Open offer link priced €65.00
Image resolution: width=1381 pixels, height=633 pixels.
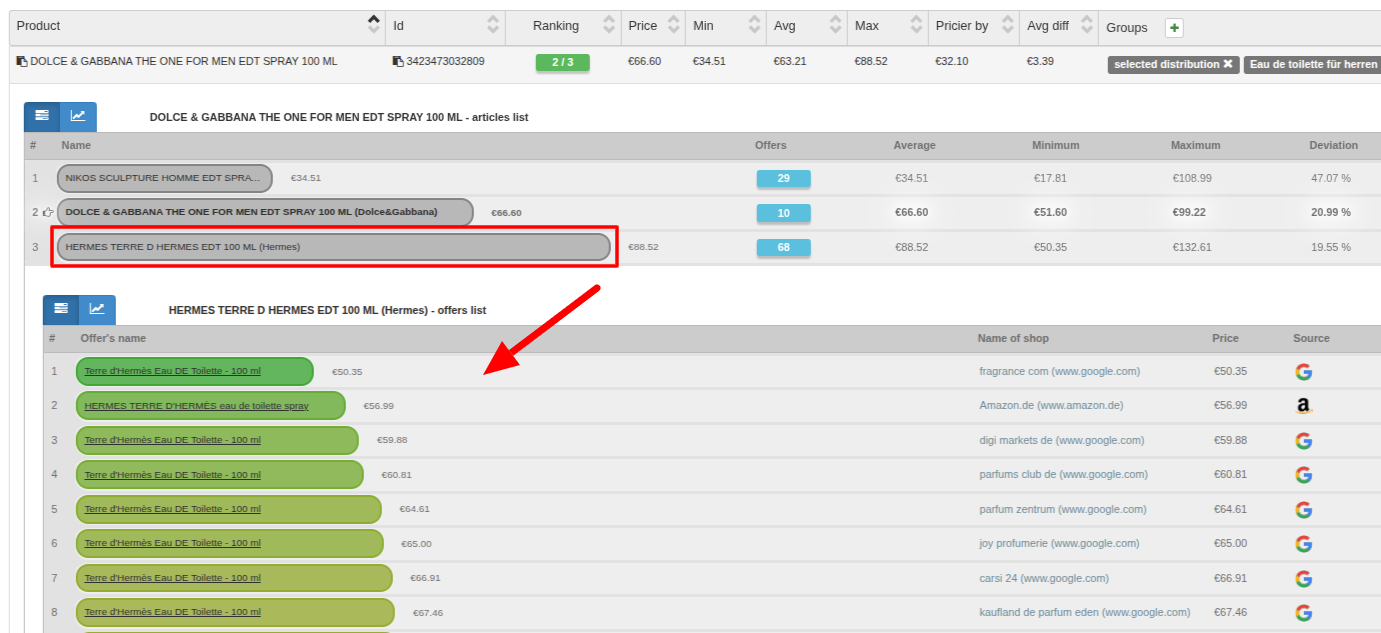[172, 543]
